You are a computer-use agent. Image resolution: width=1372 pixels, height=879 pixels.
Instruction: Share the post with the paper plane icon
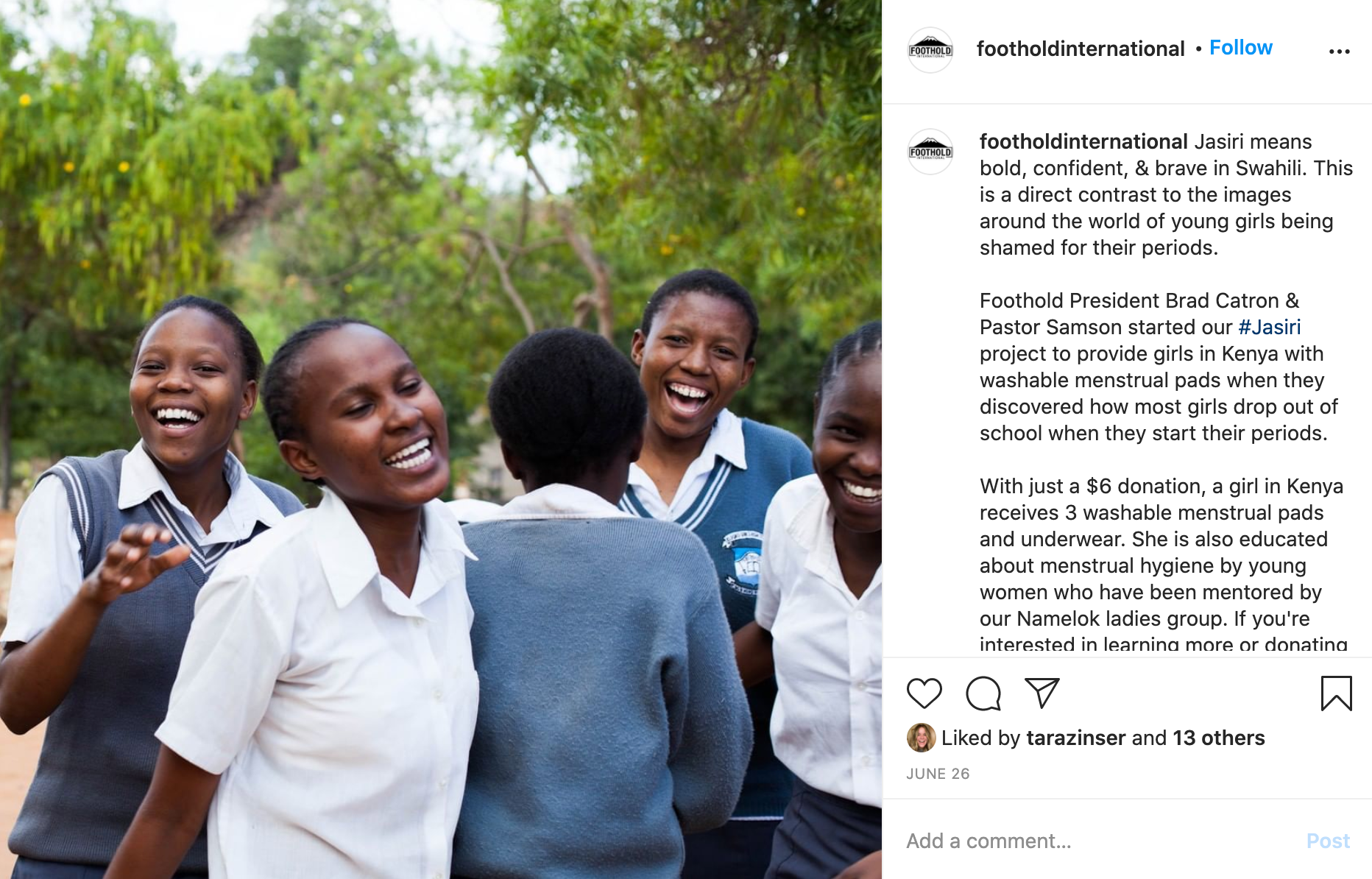pos(1042,693)
